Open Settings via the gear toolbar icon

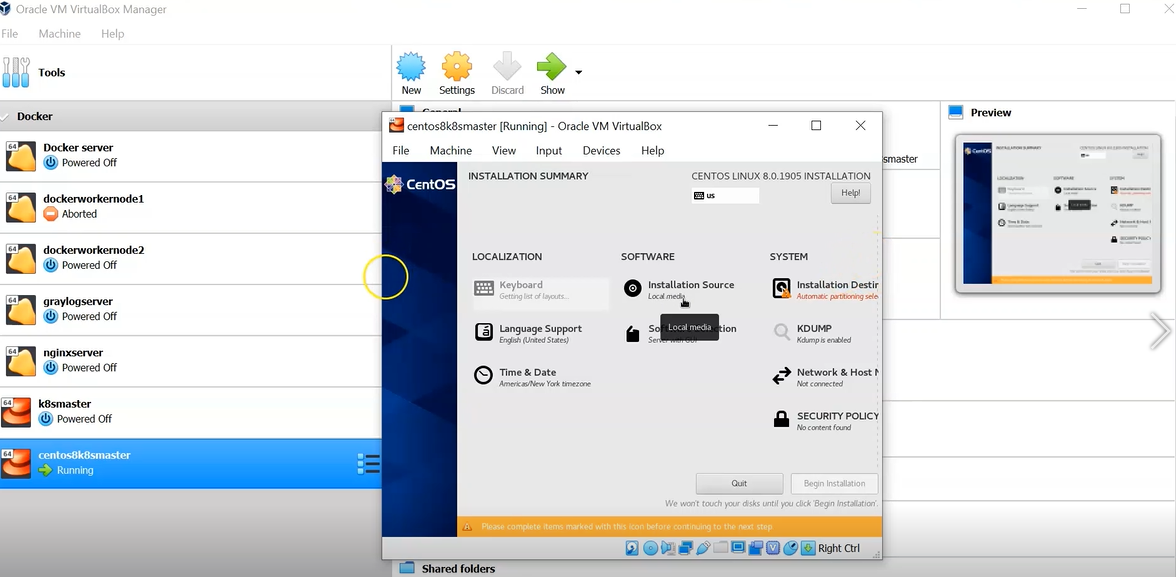pos(457,66)
